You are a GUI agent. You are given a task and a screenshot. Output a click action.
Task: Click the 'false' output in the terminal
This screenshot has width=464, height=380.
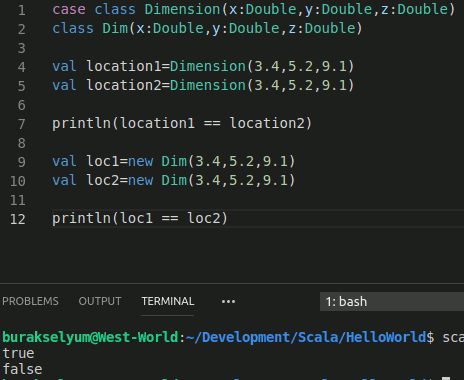(22, 370)
